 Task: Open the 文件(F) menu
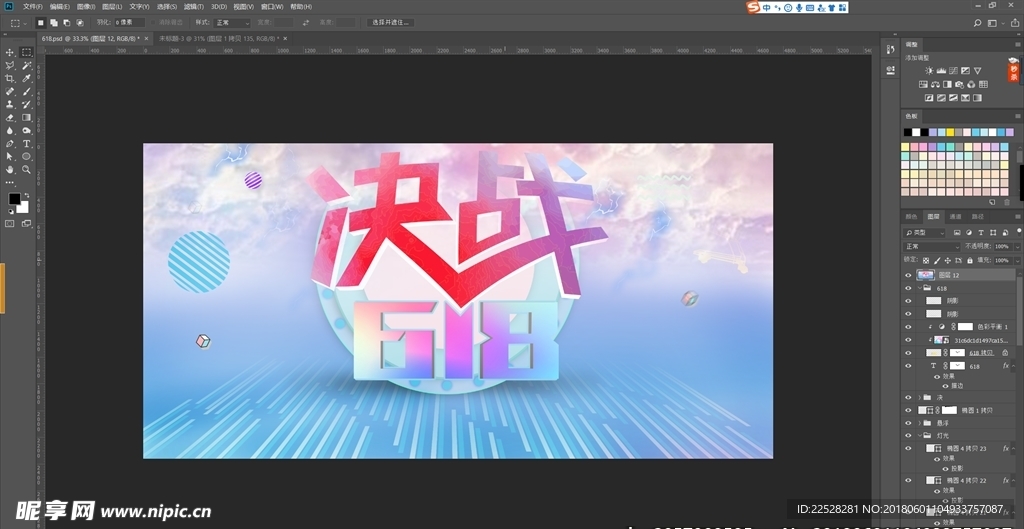click(33, 7)
